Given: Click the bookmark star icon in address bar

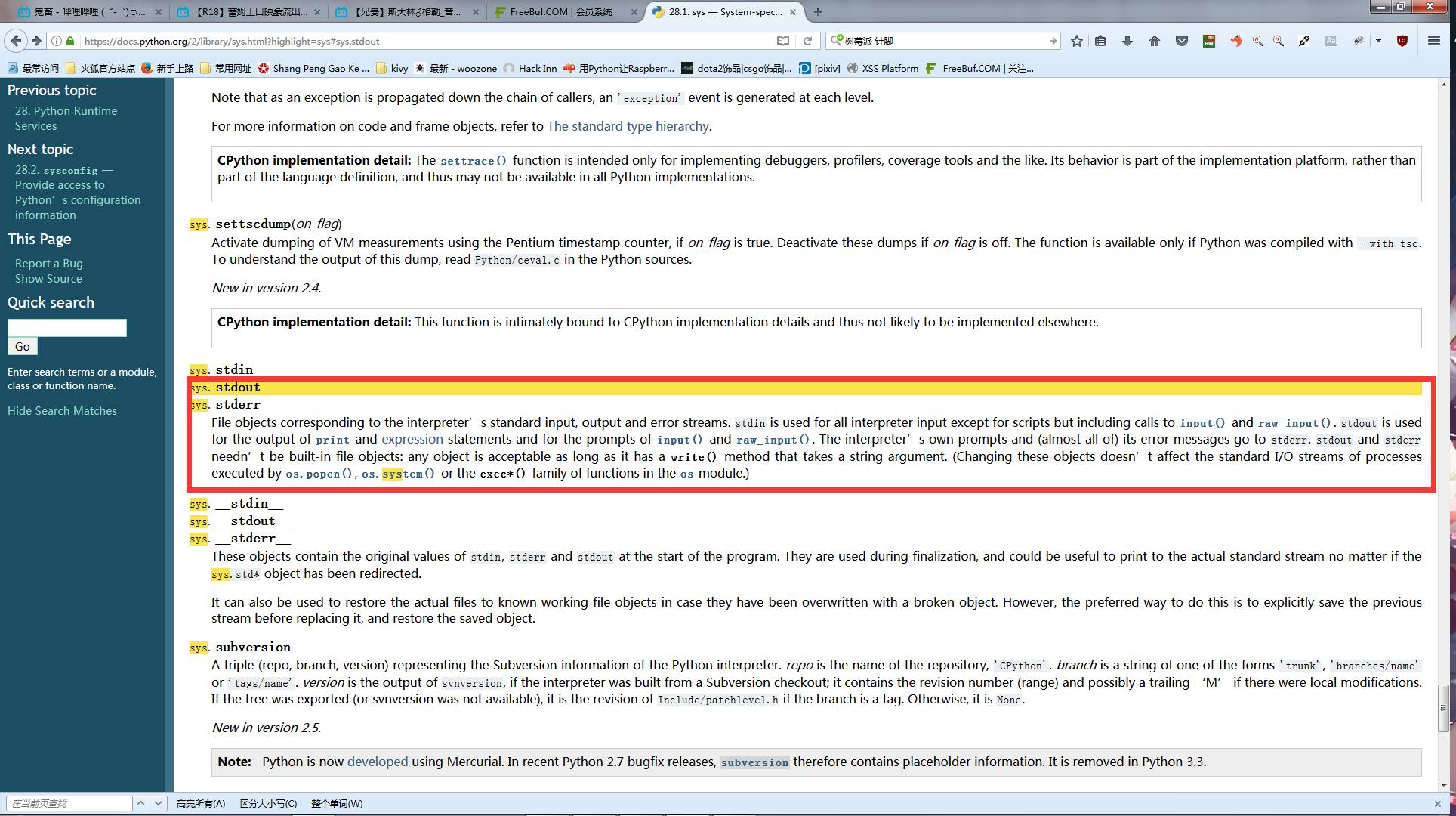Looking at the screenshot, I should coord(1078,41).
